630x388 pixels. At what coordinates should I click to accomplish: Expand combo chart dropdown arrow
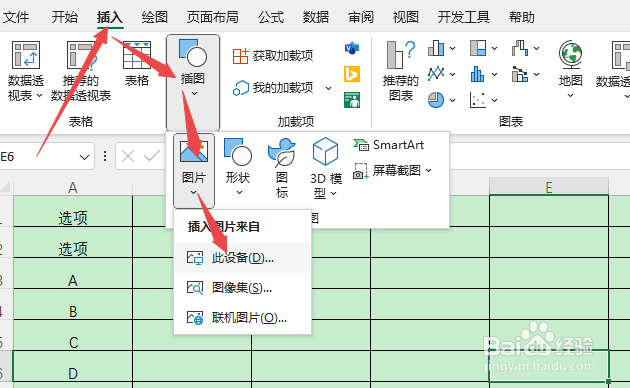(536, 74)
